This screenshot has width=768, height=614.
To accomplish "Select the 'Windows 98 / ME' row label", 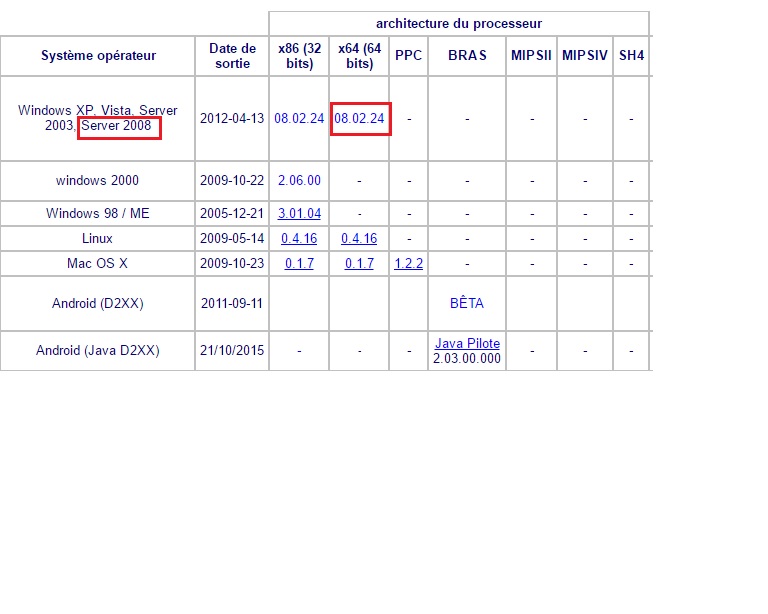I will (97, 213).
